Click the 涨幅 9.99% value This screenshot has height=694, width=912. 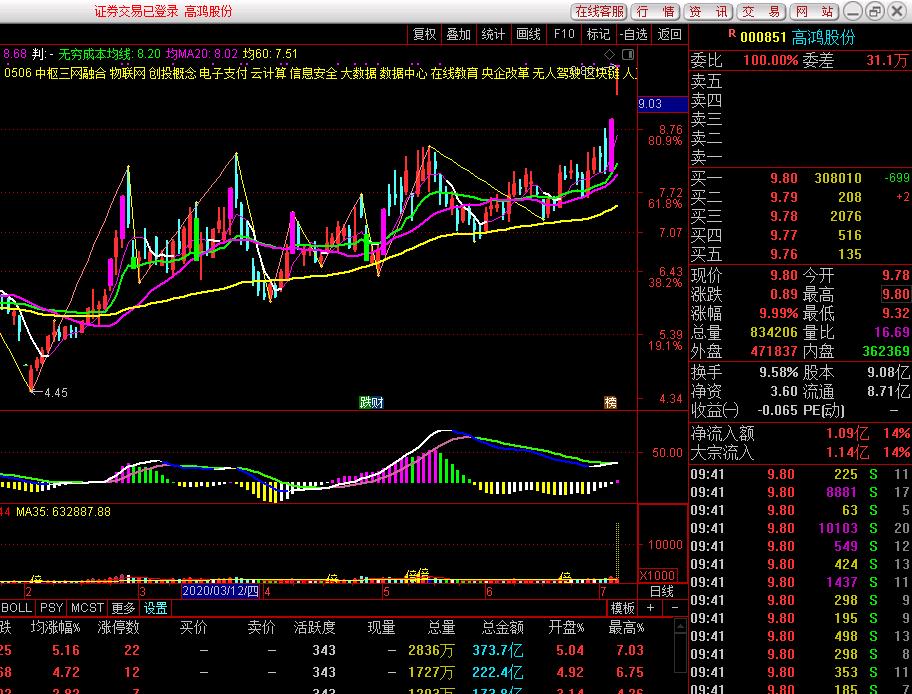pos(778,314)
